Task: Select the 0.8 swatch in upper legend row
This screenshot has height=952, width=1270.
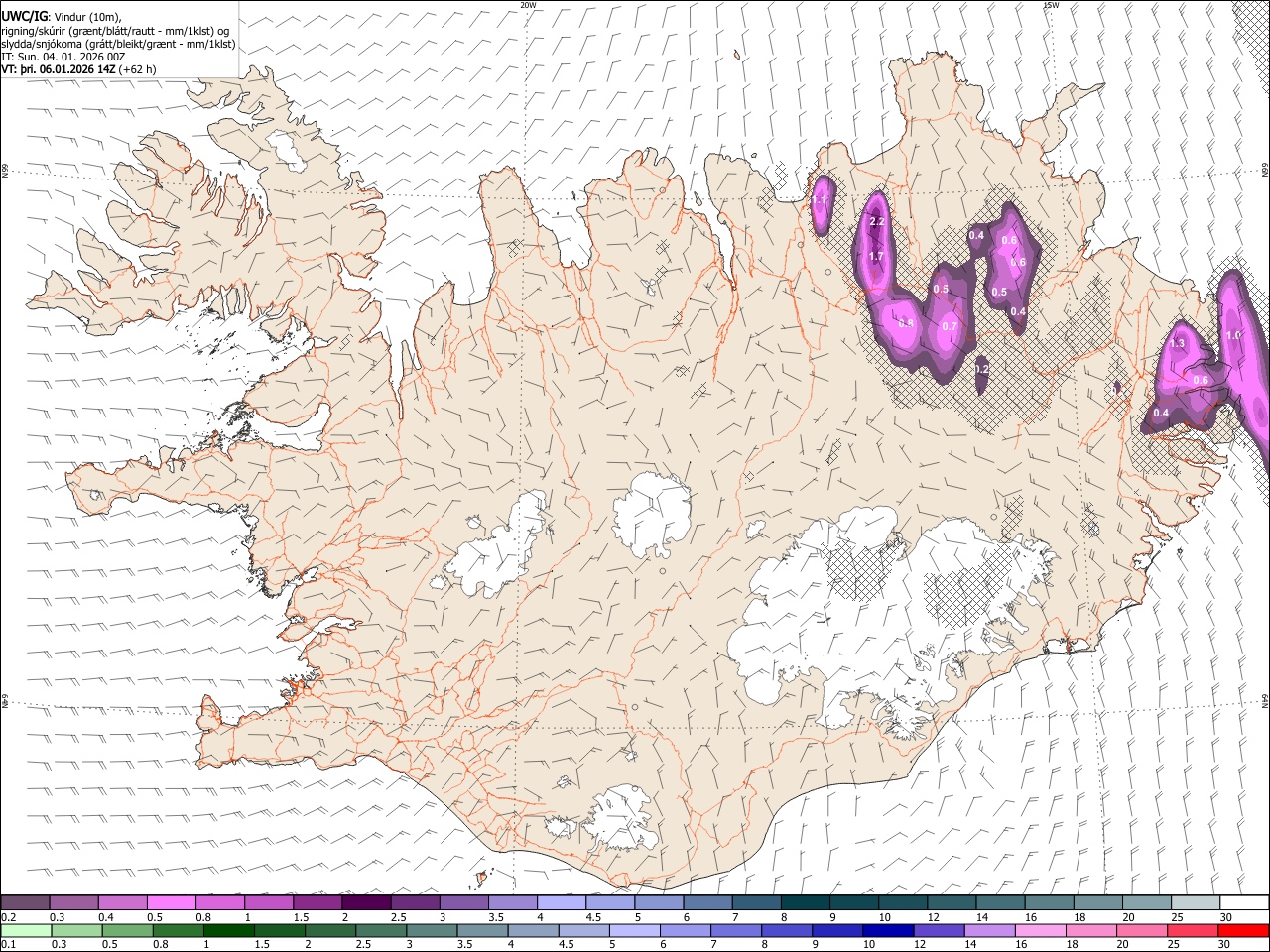Action: [x=219, y=902]
